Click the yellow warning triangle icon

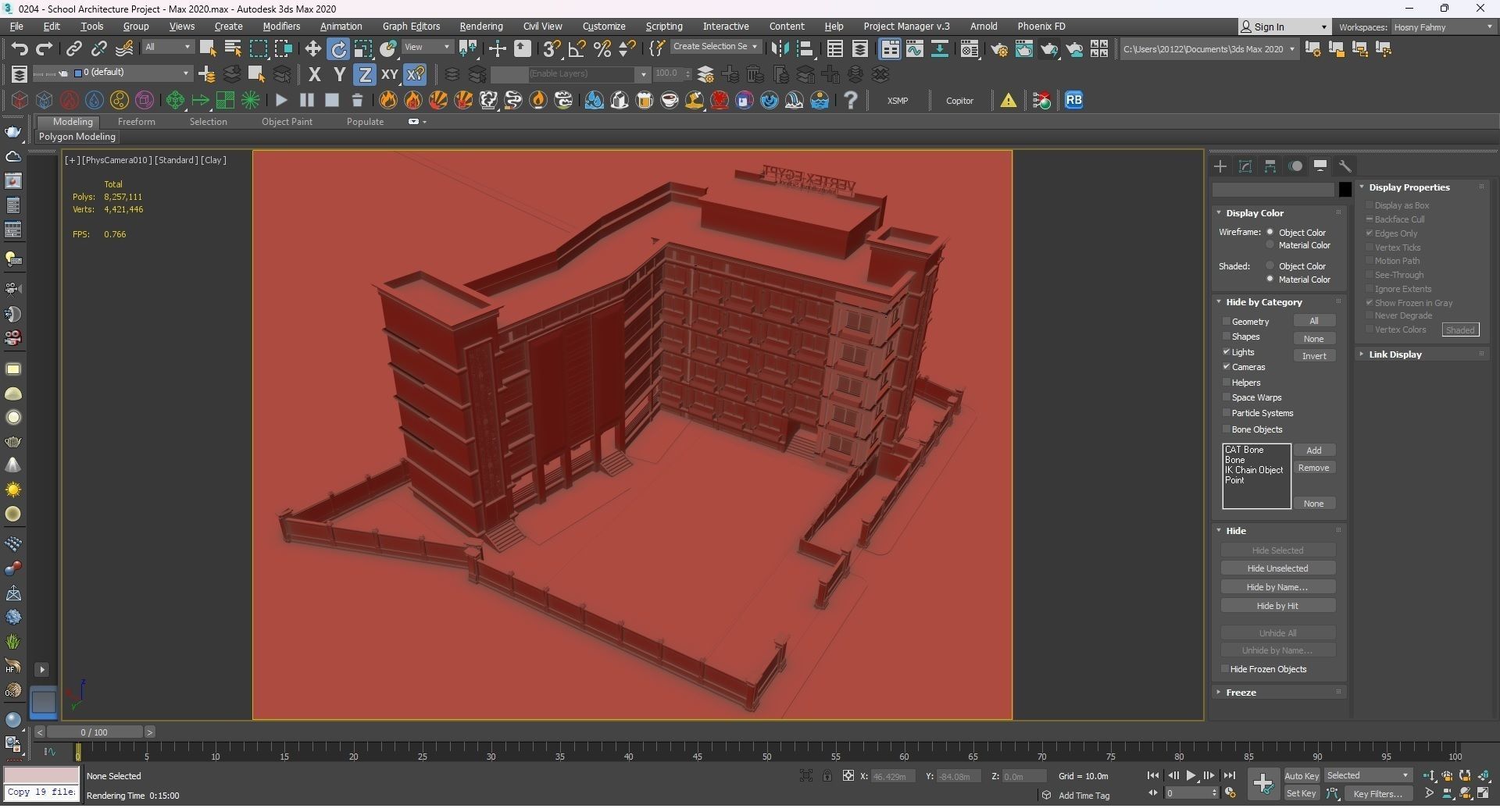[x=1009, y=100]
